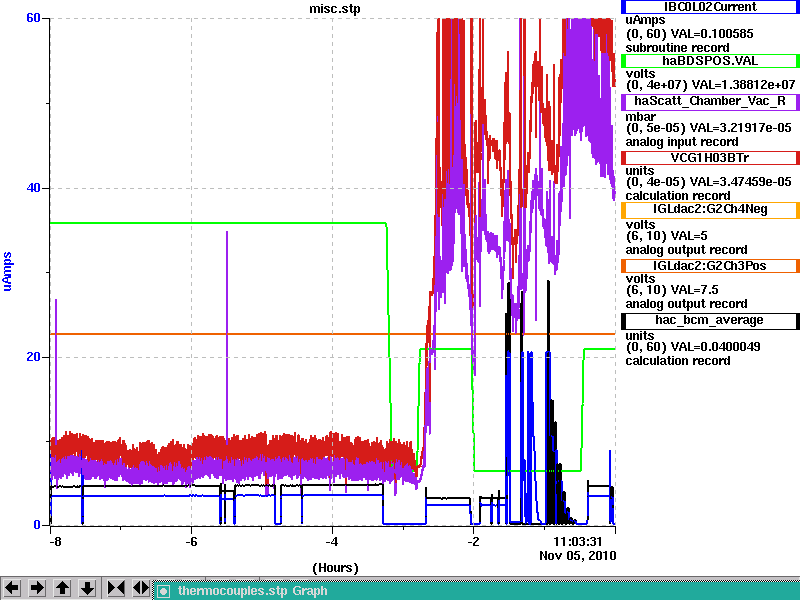This screenshot has width=800, height=600.
Task: Select the haScatt_Chamber_Vac_R curve legend
Action: pyautogui.click(x=710, y=101)
